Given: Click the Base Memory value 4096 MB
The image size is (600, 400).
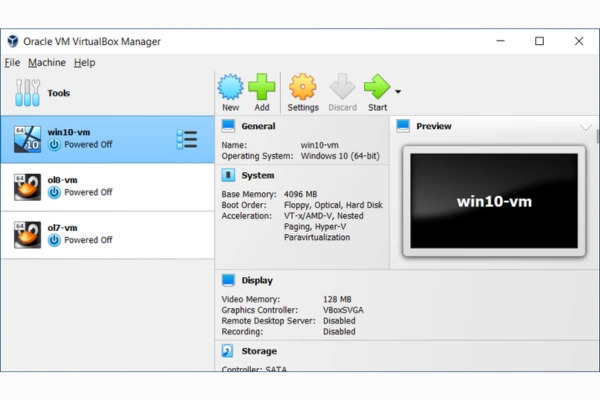Looking at the screenshot, I should tap(300, 194).
